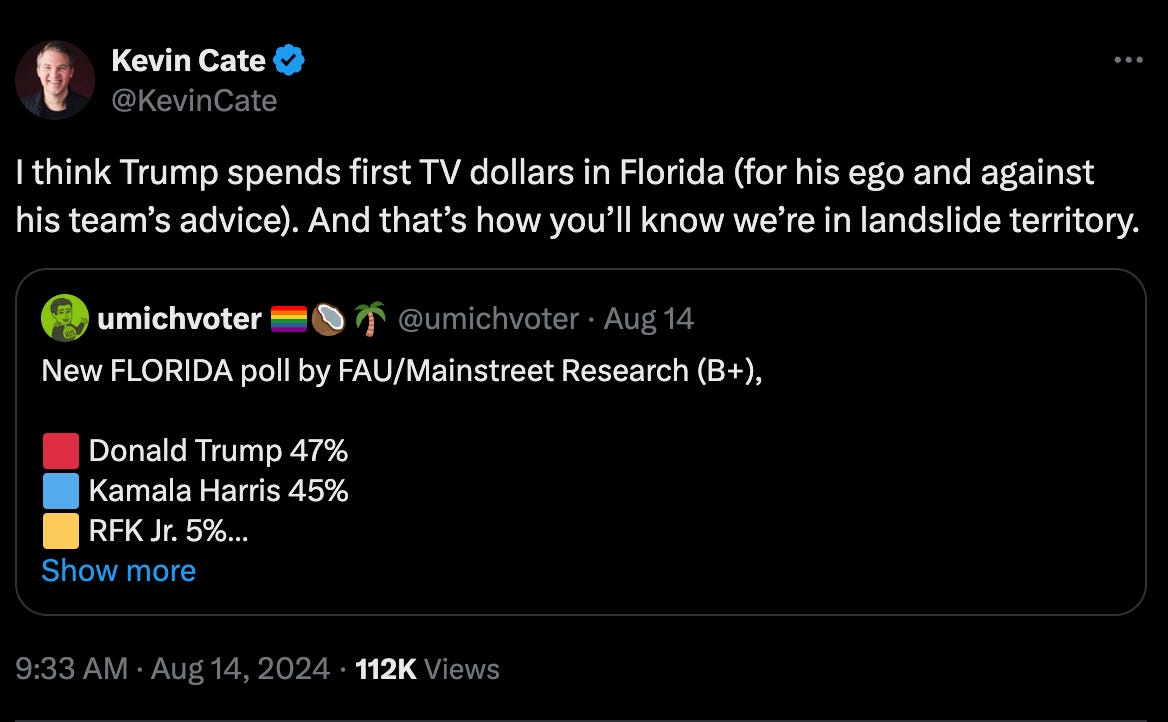The image size is (1168, 722).
Task: Click Kevin Cate's profile avatar
Action: (55, 78)
